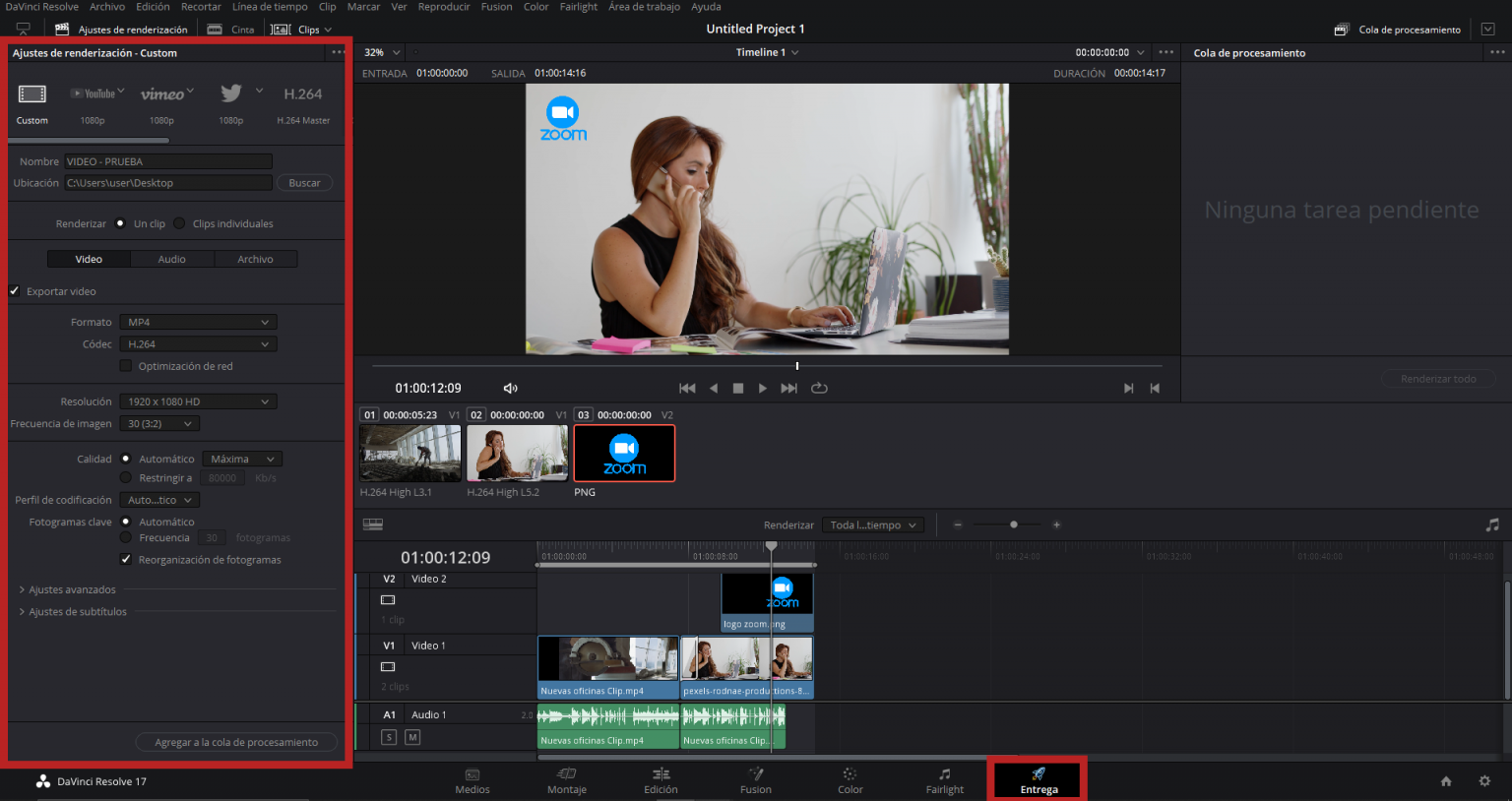
Task: Pick the Twitter render preset icon
Action: coord(231,93)
